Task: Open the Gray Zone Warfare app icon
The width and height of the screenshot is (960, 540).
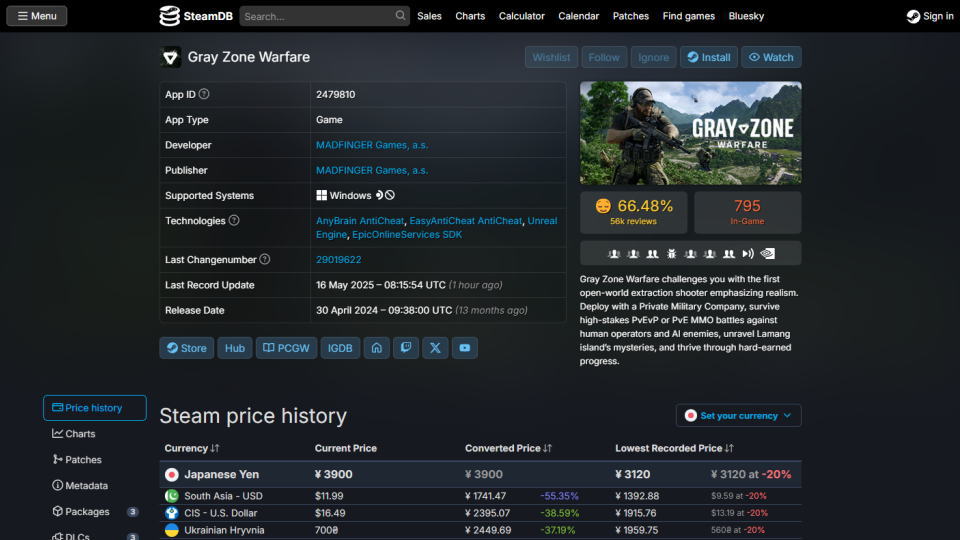Action: point(170,57)
